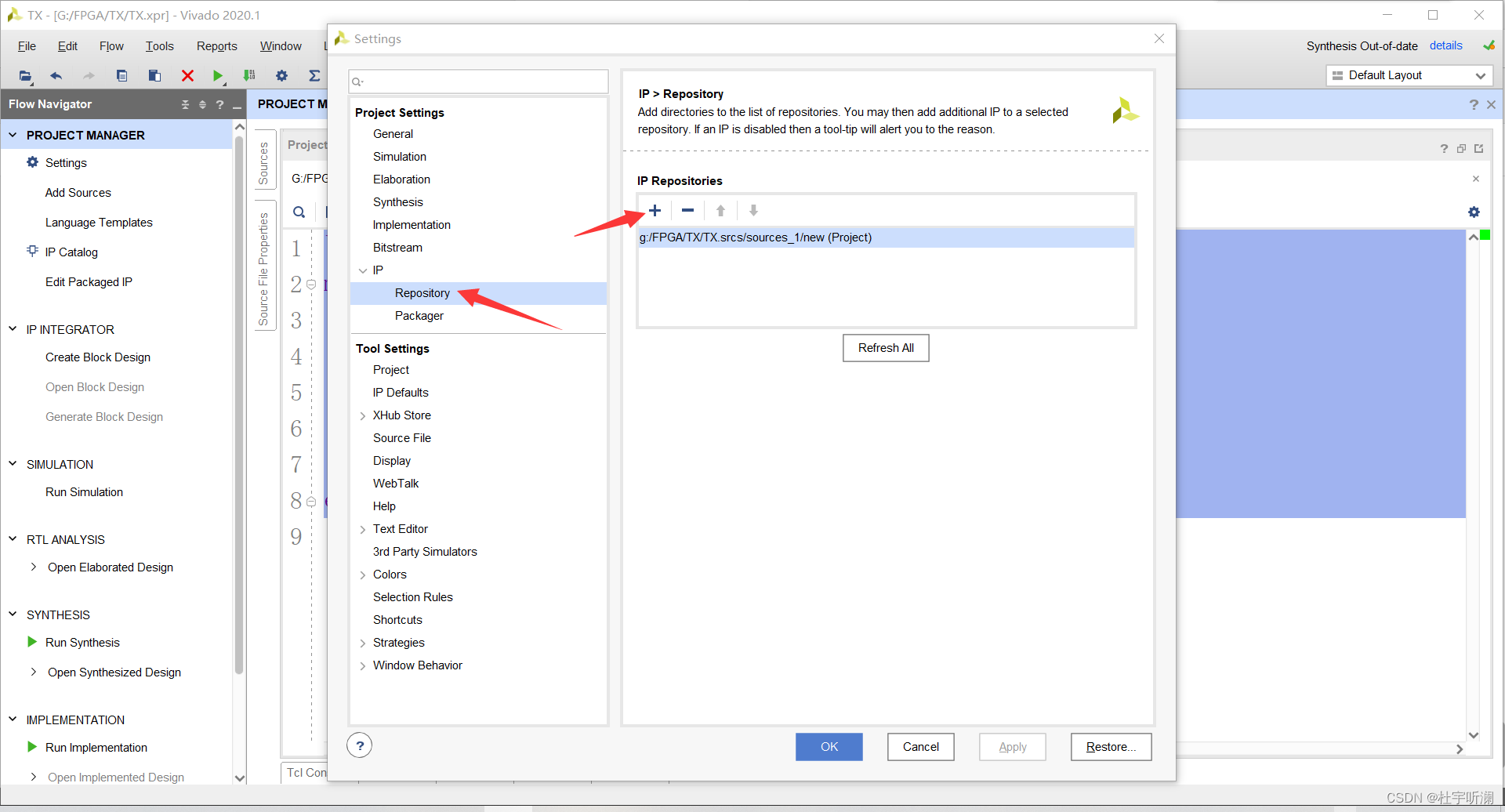Open the Flow menu
This screenshot has height=812, width=1505.
click(x=111, y=46)
